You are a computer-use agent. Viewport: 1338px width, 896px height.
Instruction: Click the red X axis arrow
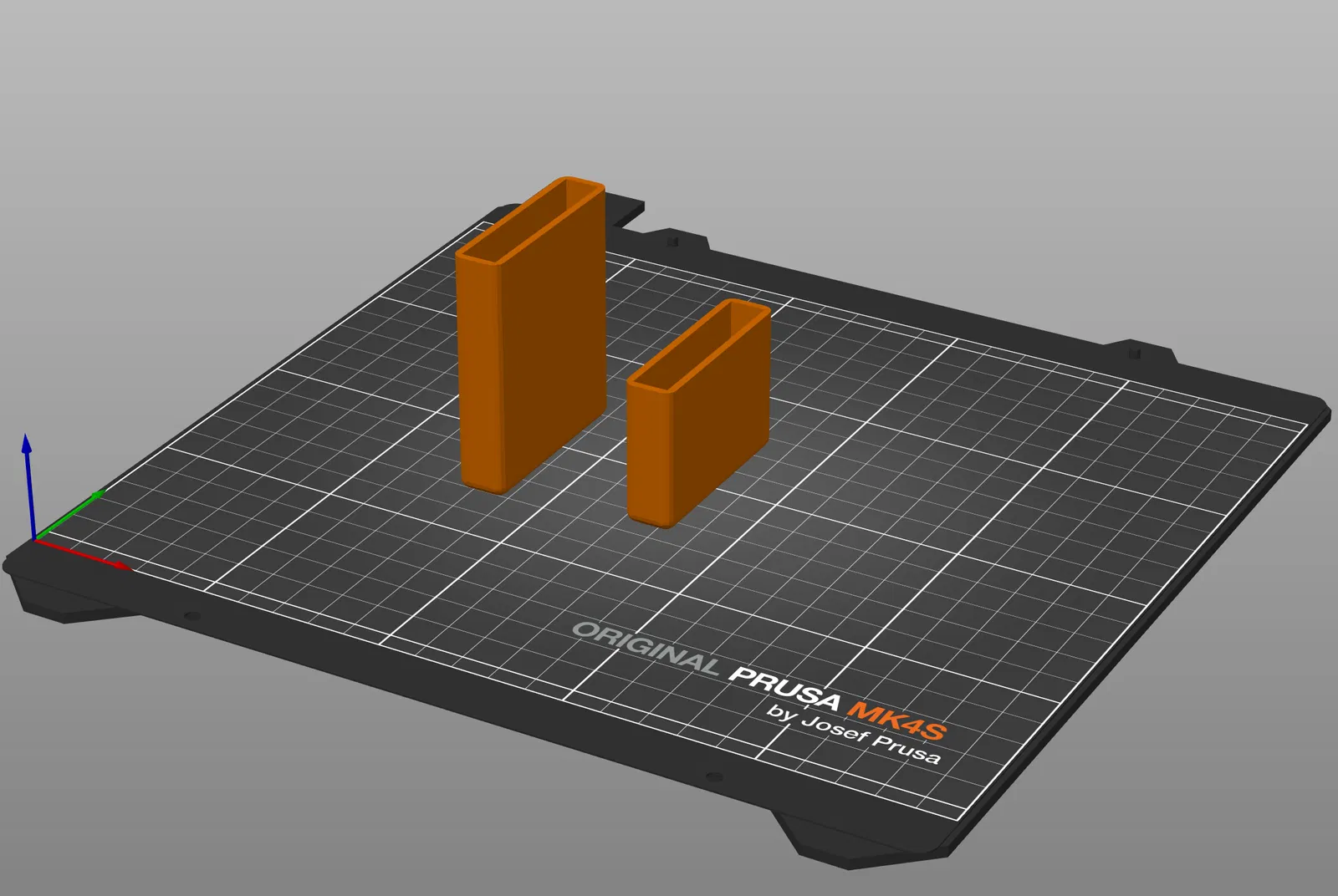[84, 555]
